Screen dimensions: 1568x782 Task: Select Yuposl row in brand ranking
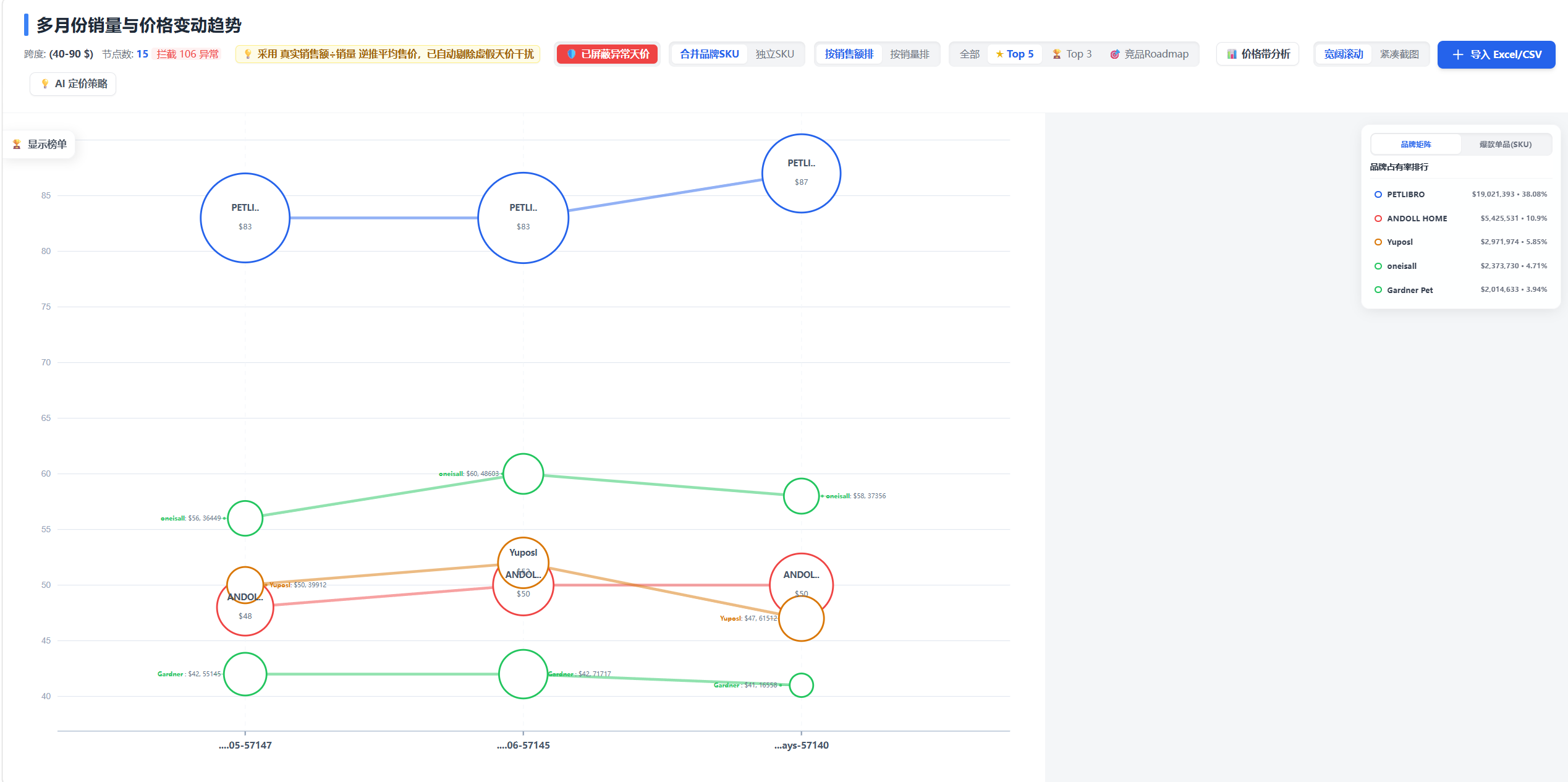(1460, 242)
